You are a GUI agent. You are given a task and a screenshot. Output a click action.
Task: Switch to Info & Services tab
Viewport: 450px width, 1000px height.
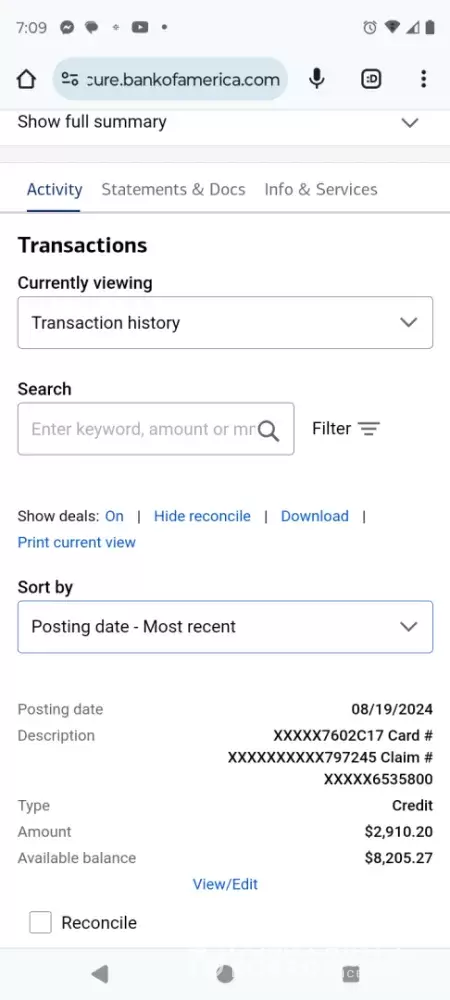321,189
